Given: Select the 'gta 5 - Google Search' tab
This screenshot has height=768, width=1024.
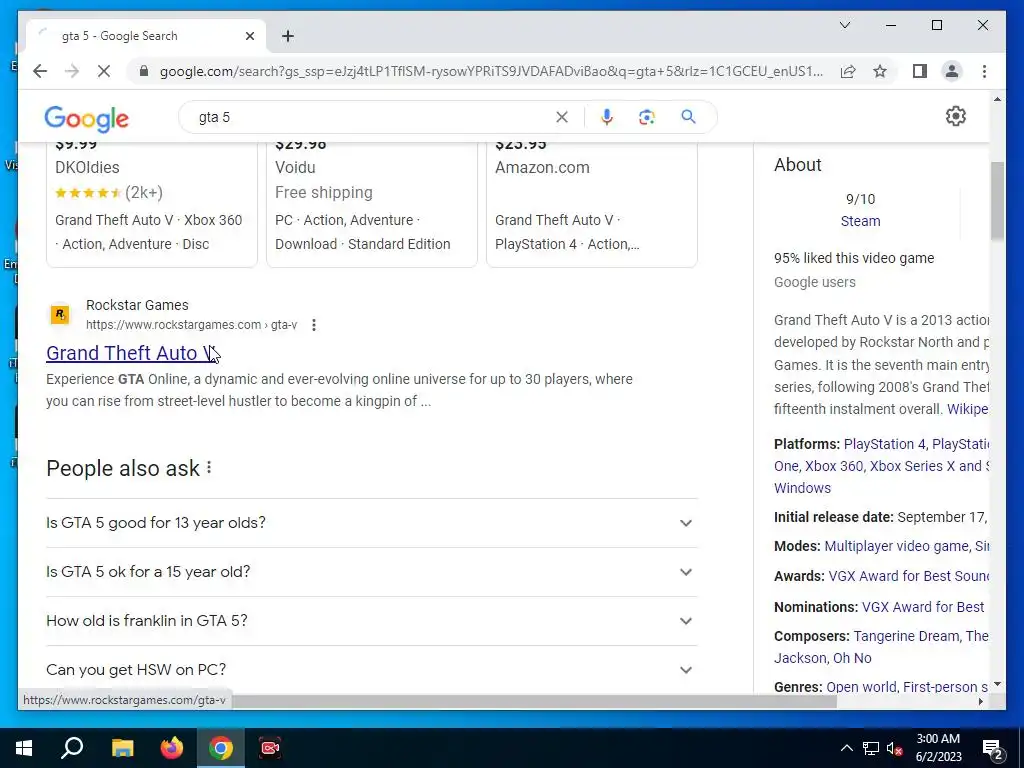Looking at the screenshot, I should [145, 36].
